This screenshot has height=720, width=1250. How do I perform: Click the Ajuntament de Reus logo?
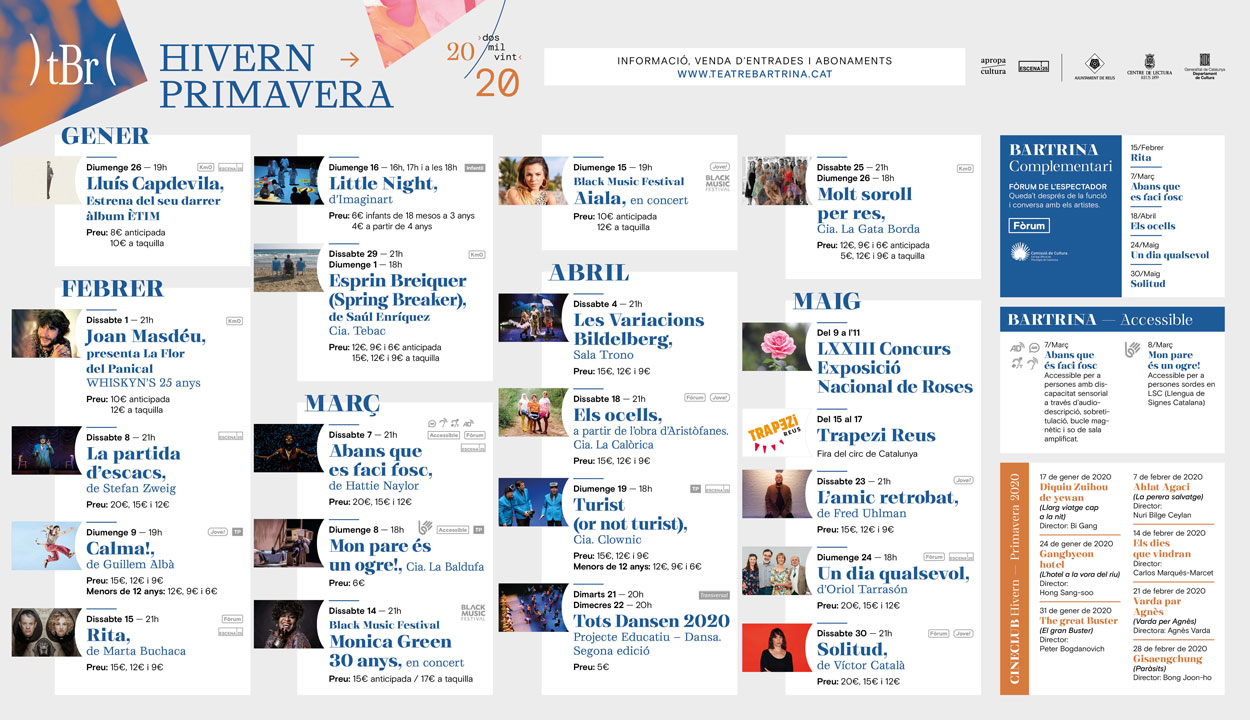pyautogui.click(x=1095, y=67)
